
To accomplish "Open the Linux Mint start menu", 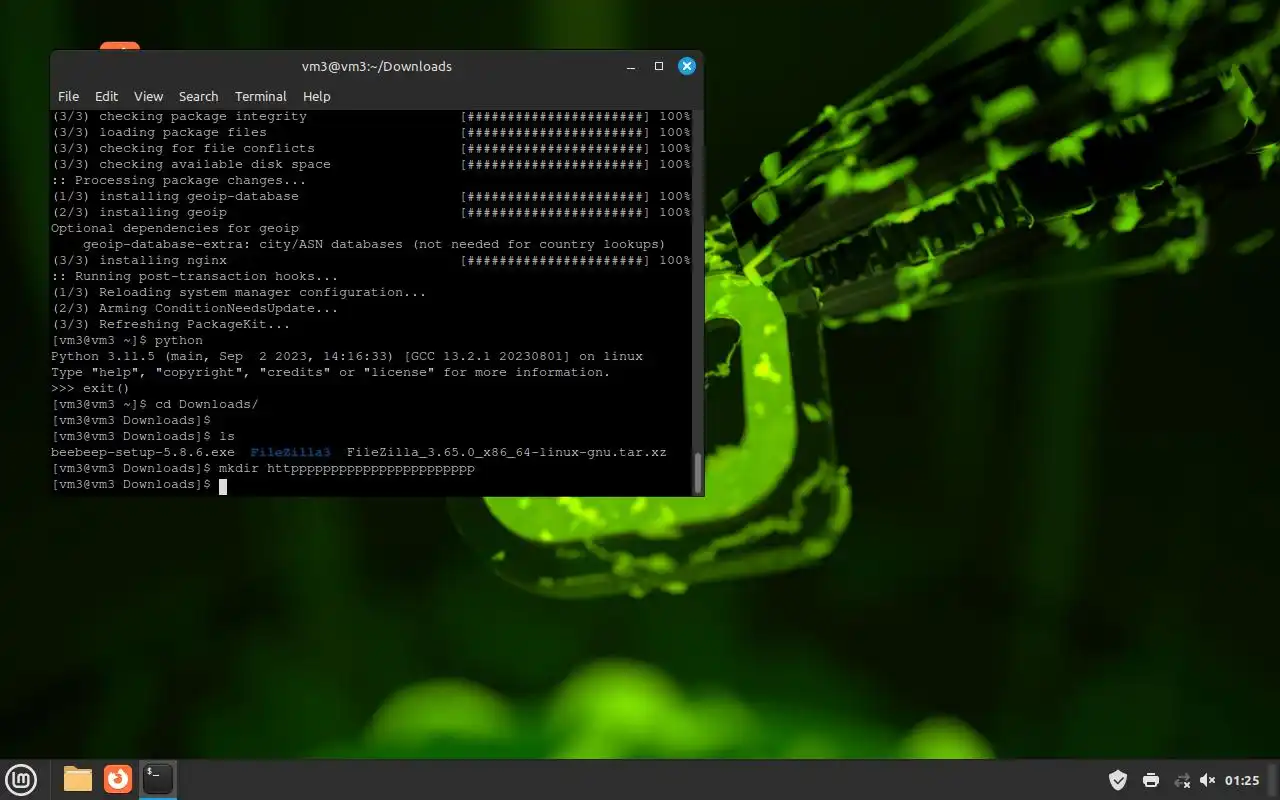I will [21, 779].
